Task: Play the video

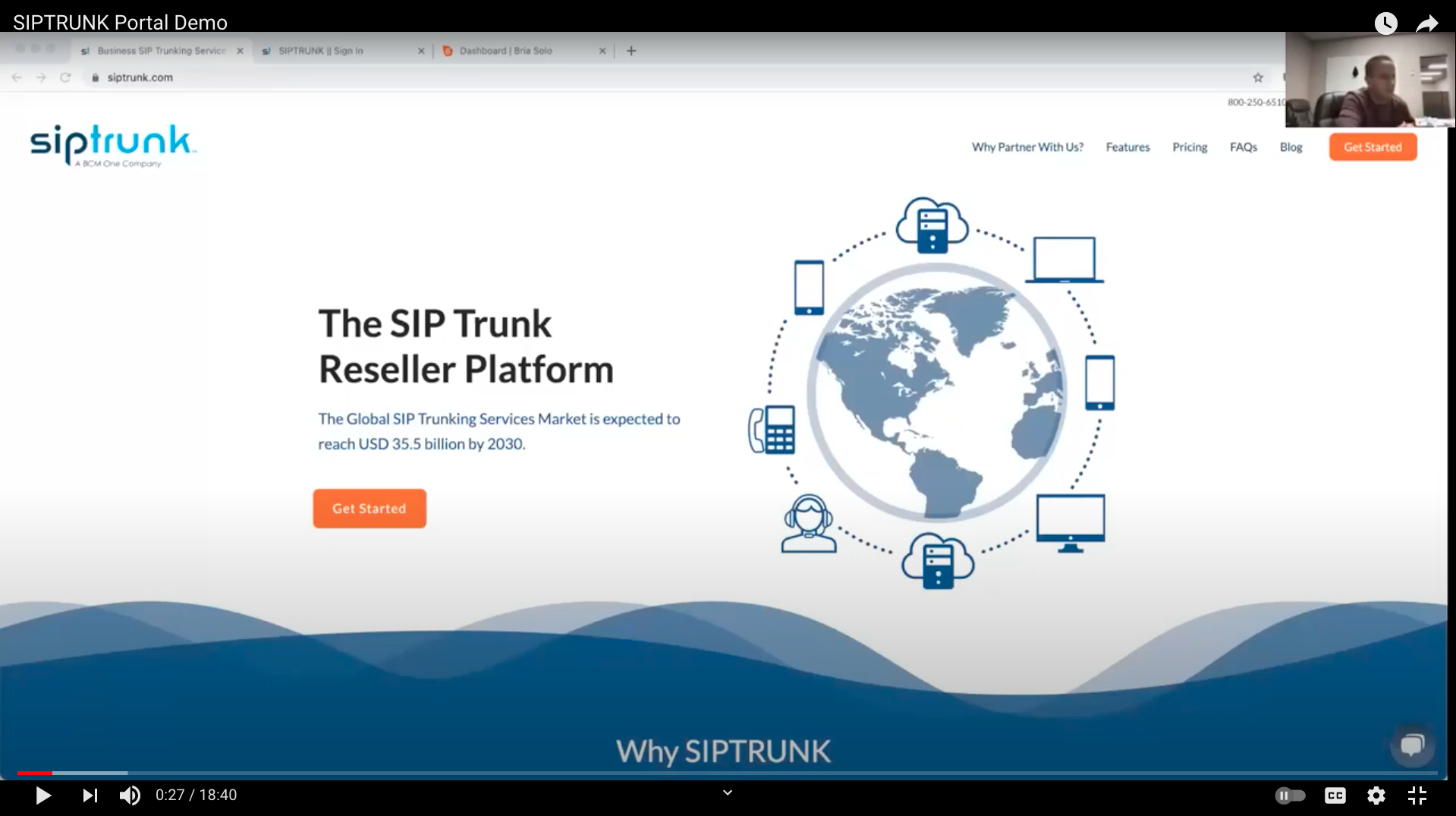Action: (43, 795)
